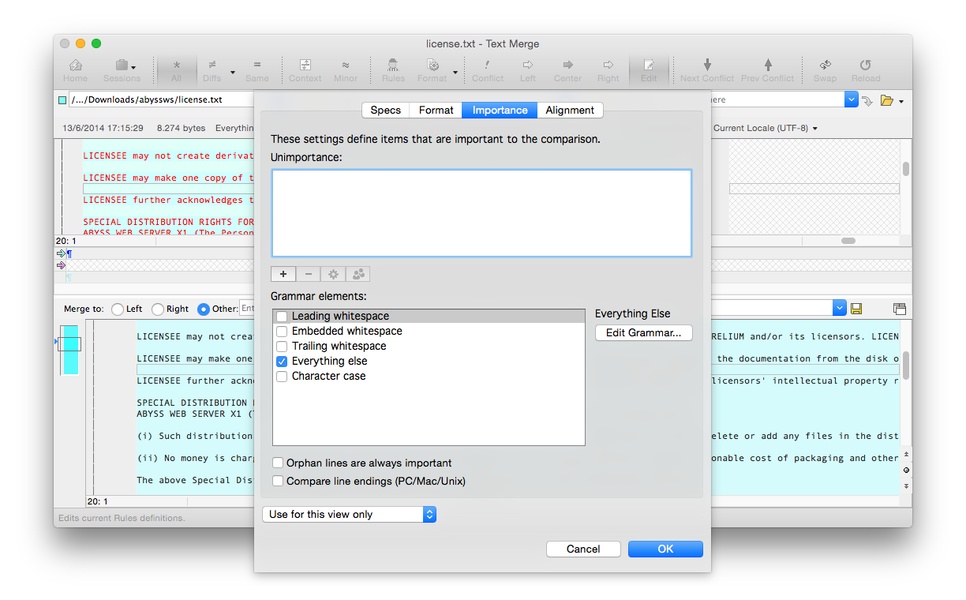Click the Swap toolbar icon
The image size is (966, 600).
pos(824,69)
